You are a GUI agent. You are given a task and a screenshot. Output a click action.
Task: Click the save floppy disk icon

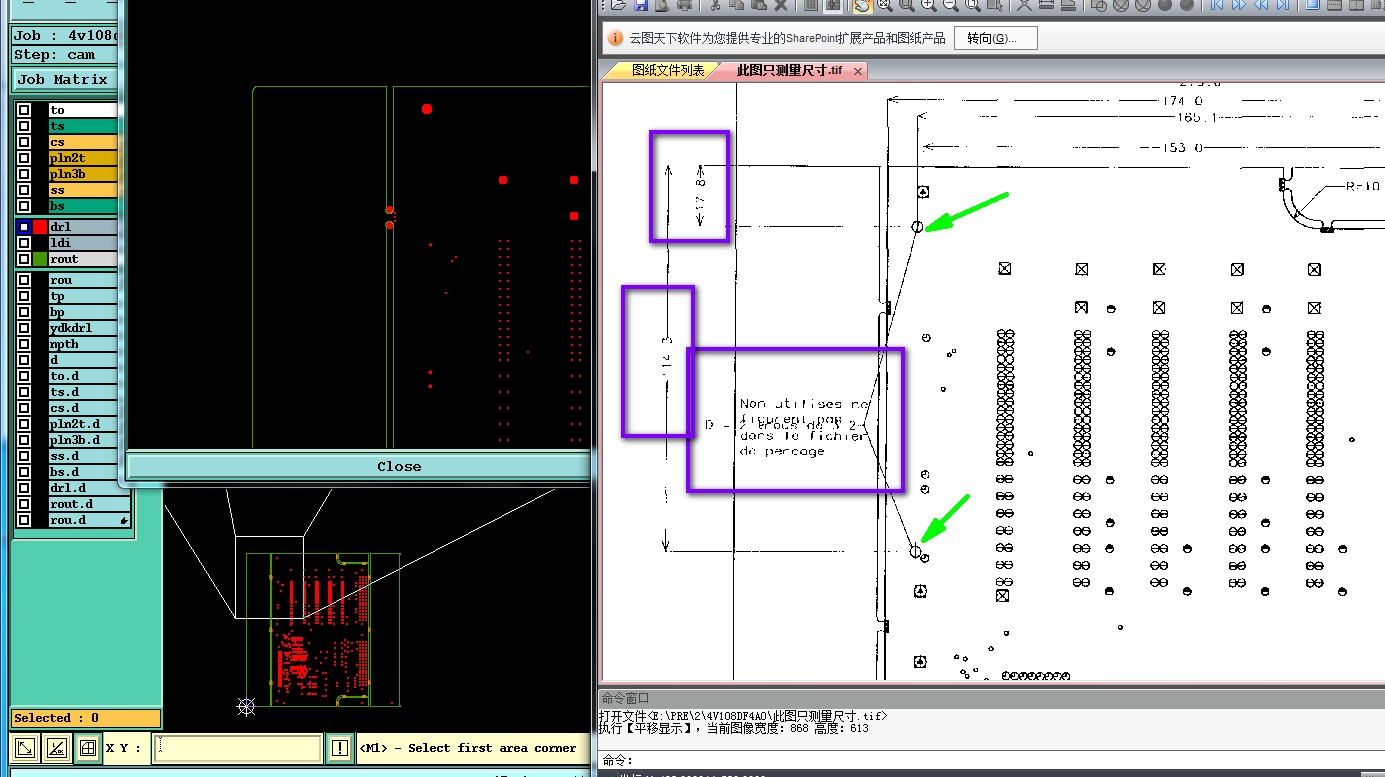click(640, 5)
